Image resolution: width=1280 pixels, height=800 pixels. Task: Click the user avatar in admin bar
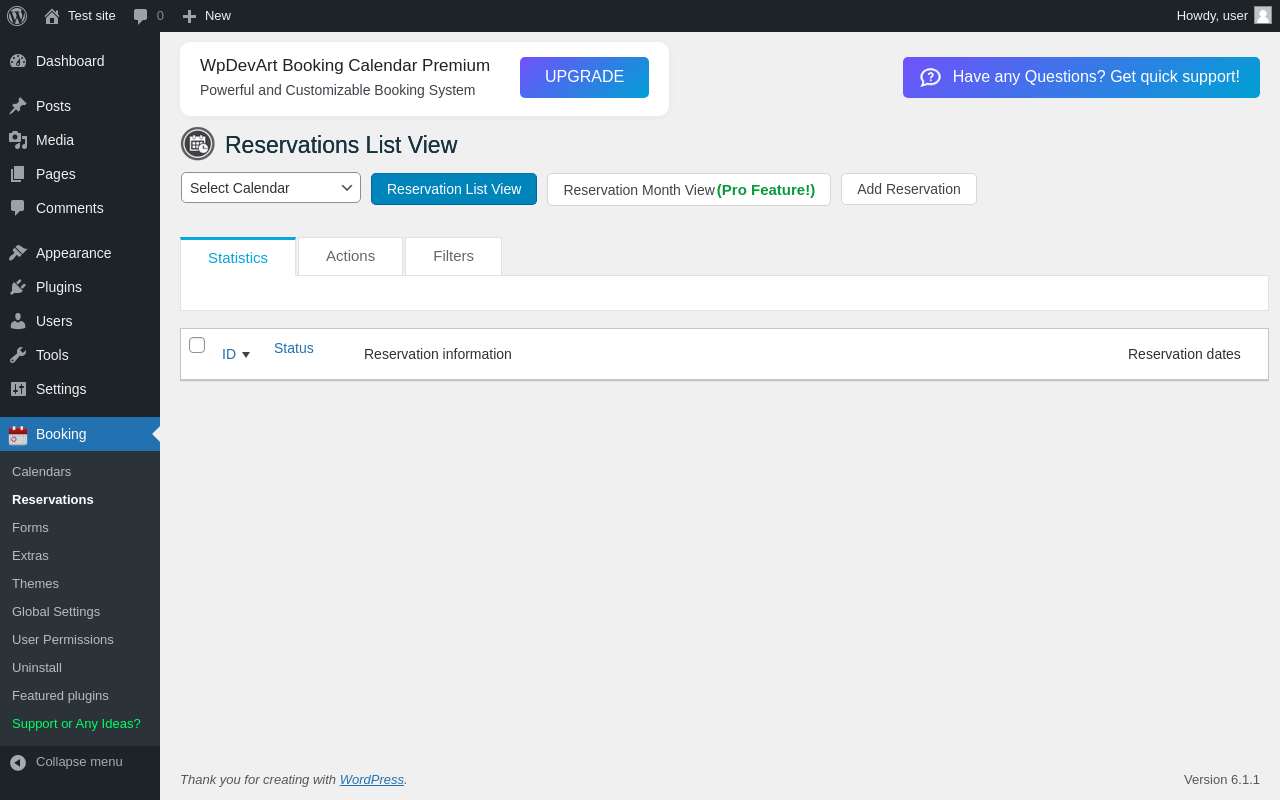pos(1263,15)
